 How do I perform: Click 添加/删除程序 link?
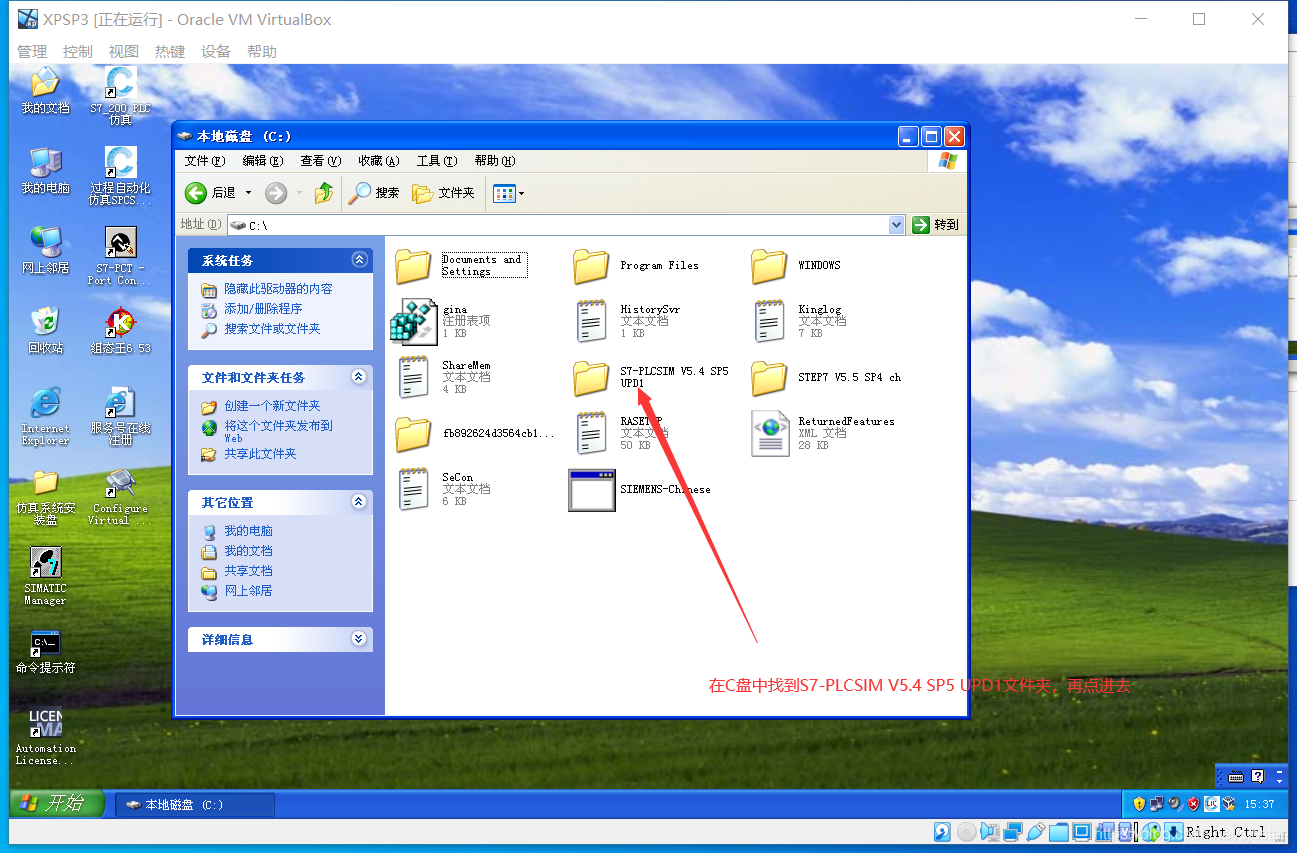tap(263, 309)
